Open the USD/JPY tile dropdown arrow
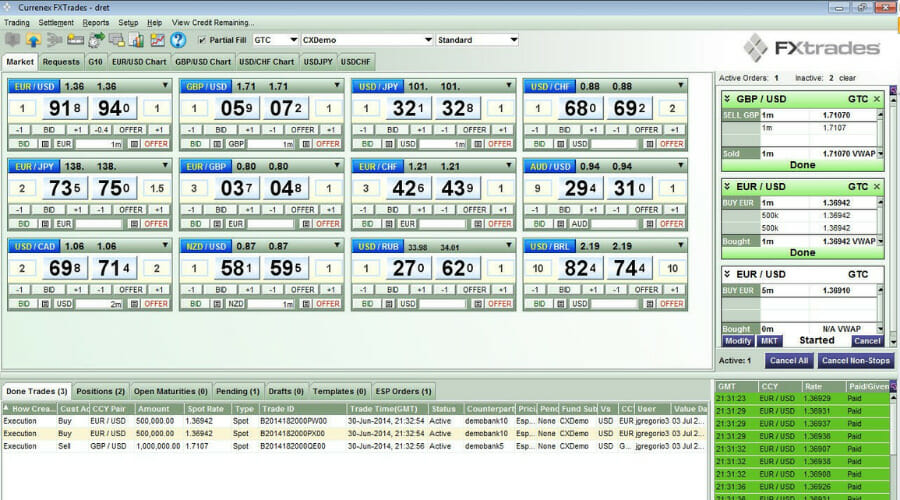This screenshot has width=900, height=500. [x=509, y=86]
